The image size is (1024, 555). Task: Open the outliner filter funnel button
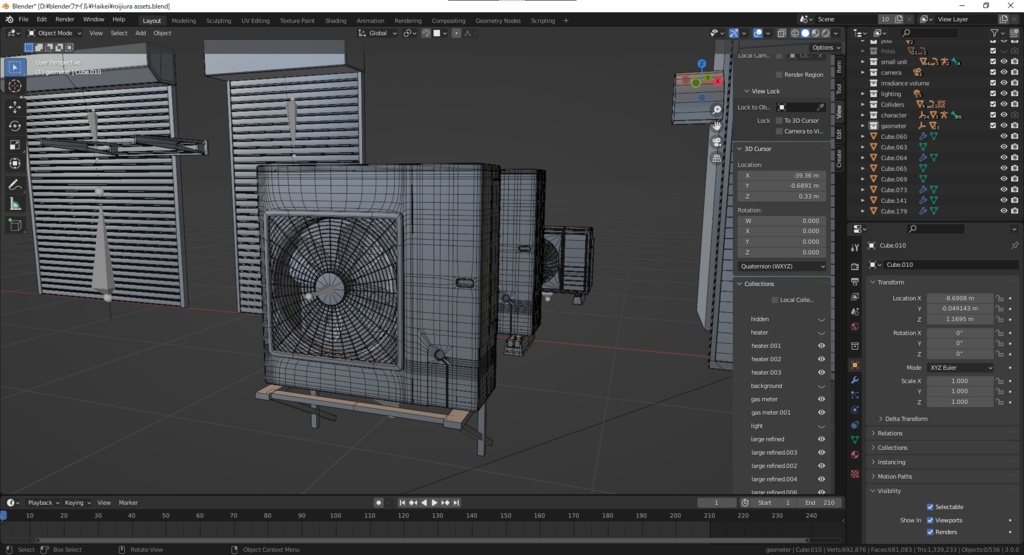[995, 33]
